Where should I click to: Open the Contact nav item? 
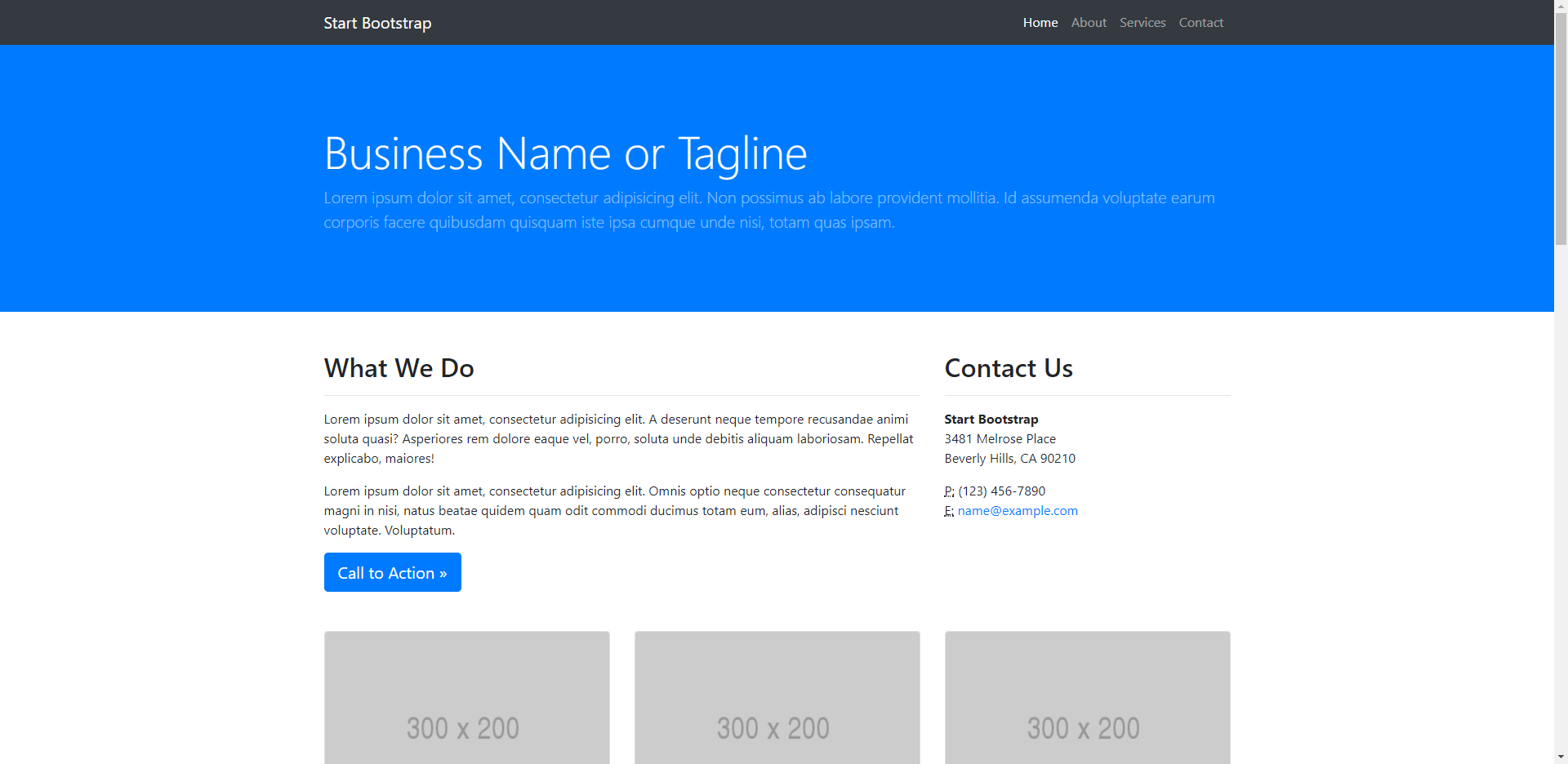click(x=1200, y=23)
